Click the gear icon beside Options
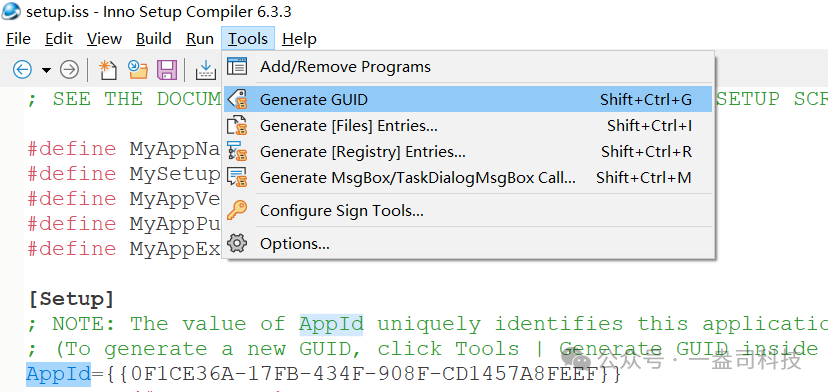 (237, 244)
